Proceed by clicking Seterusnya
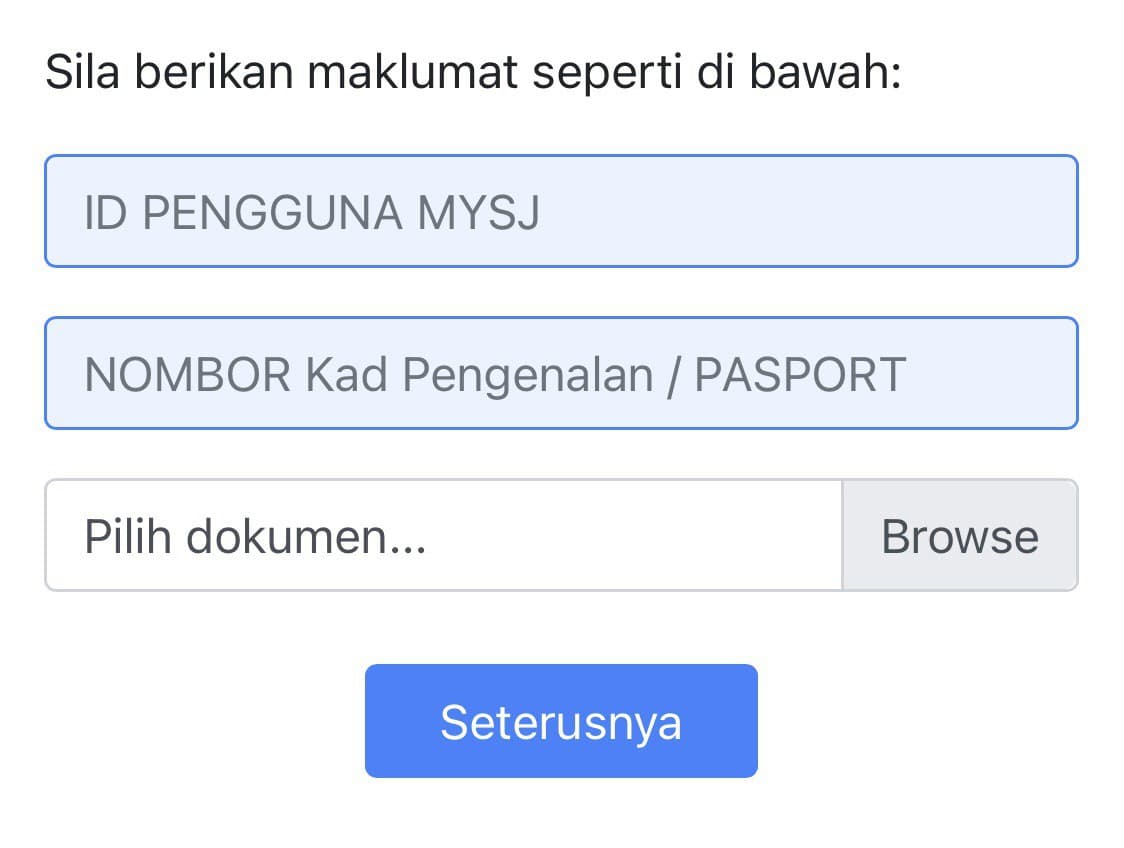This screenshot has height=848, width=1124. [x=561, y=721]
